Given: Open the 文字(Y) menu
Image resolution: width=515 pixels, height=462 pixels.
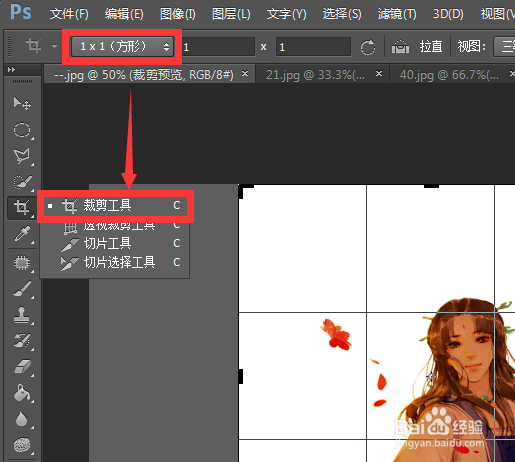Looking at the screenshot, I should [x=286, y=14].
